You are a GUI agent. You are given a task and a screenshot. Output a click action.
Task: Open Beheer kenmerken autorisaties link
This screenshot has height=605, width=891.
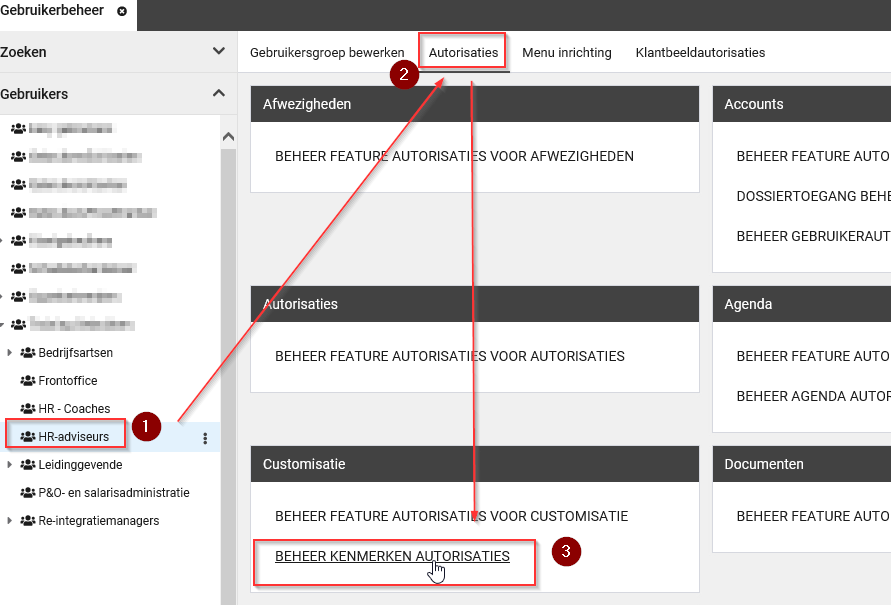pos(392,556)
